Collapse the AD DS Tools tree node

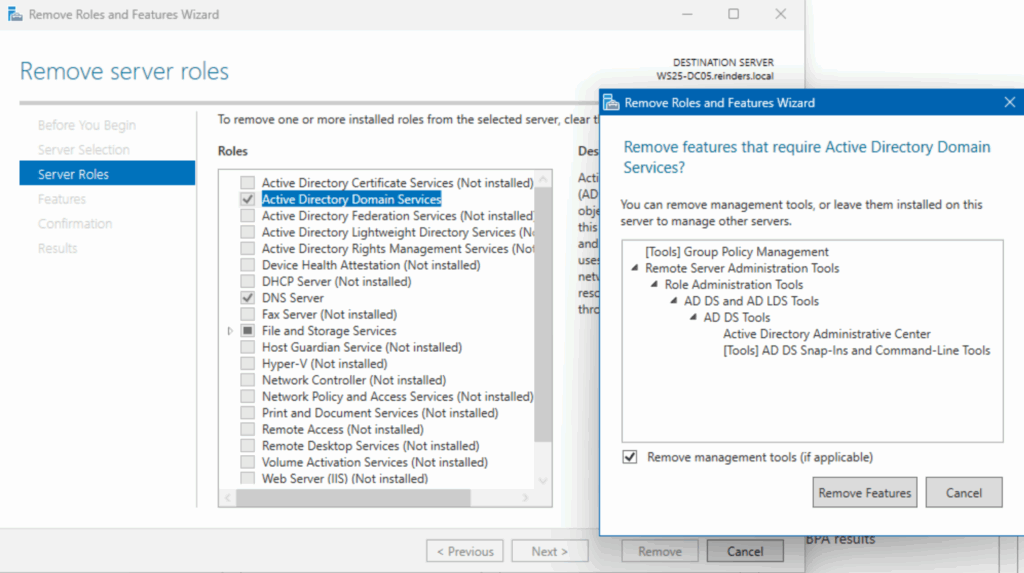point(693,317)
